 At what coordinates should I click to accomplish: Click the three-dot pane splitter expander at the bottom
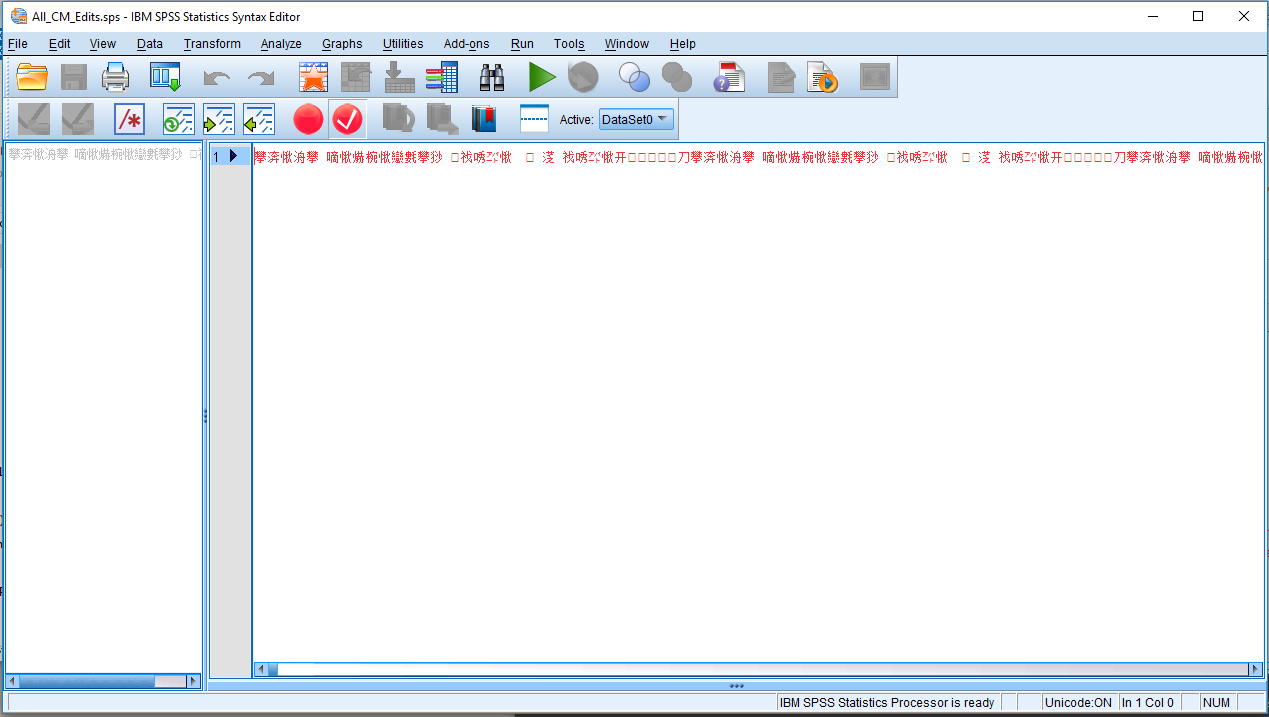coord(737,686)
